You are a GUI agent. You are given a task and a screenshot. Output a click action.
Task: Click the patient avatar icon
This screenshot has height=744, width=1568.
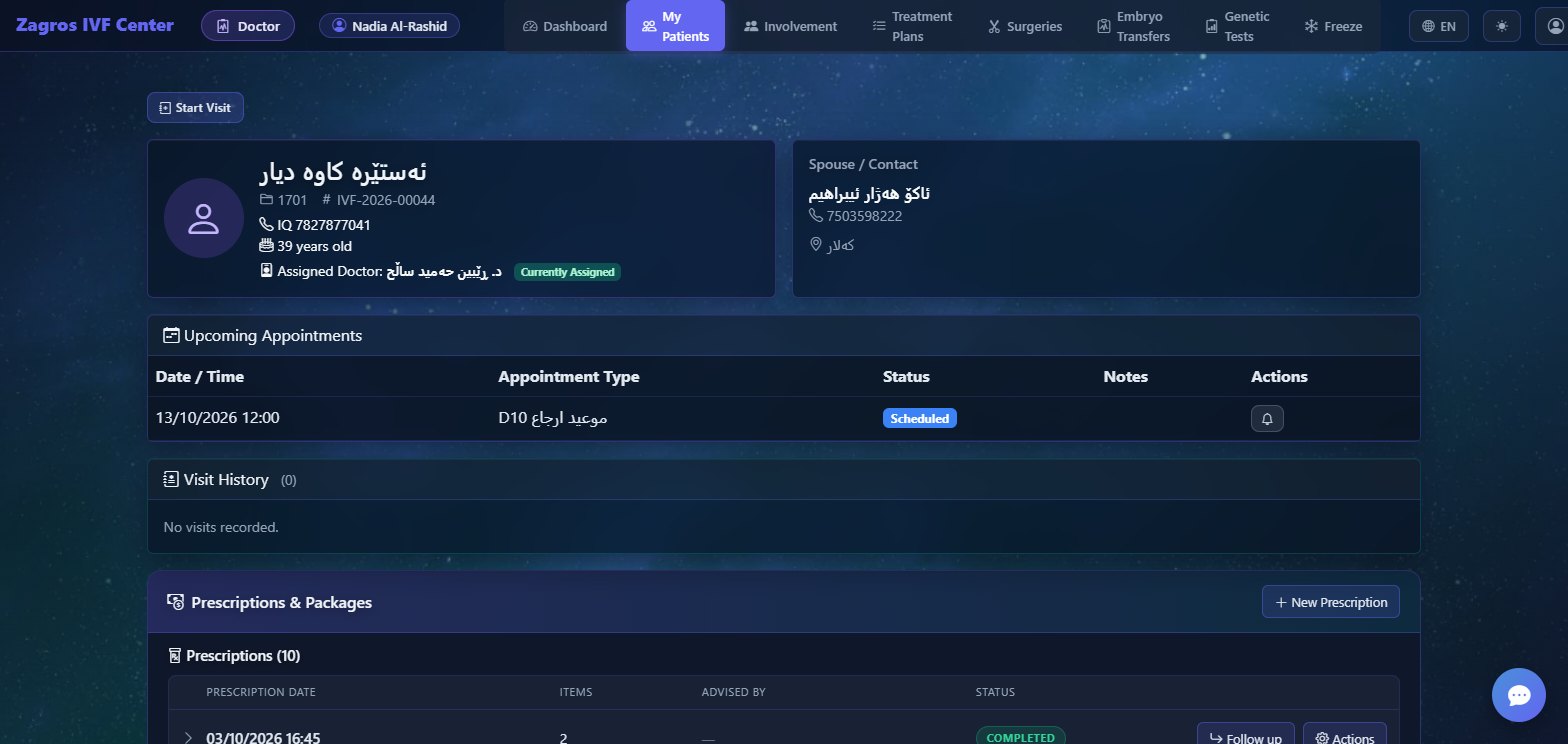(x=204, y=218)
